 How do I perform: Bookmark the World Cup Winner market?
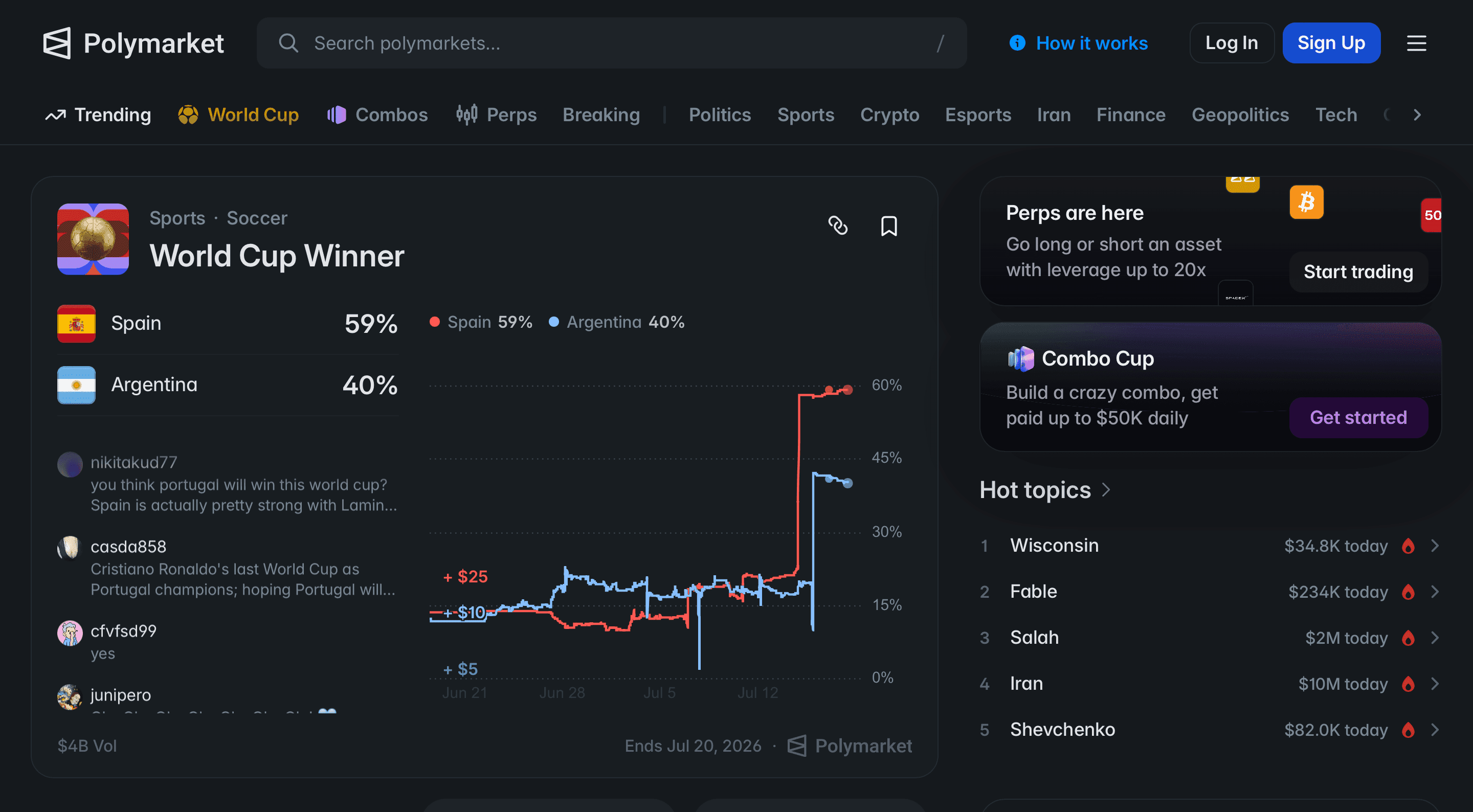(x=888, y=226)
